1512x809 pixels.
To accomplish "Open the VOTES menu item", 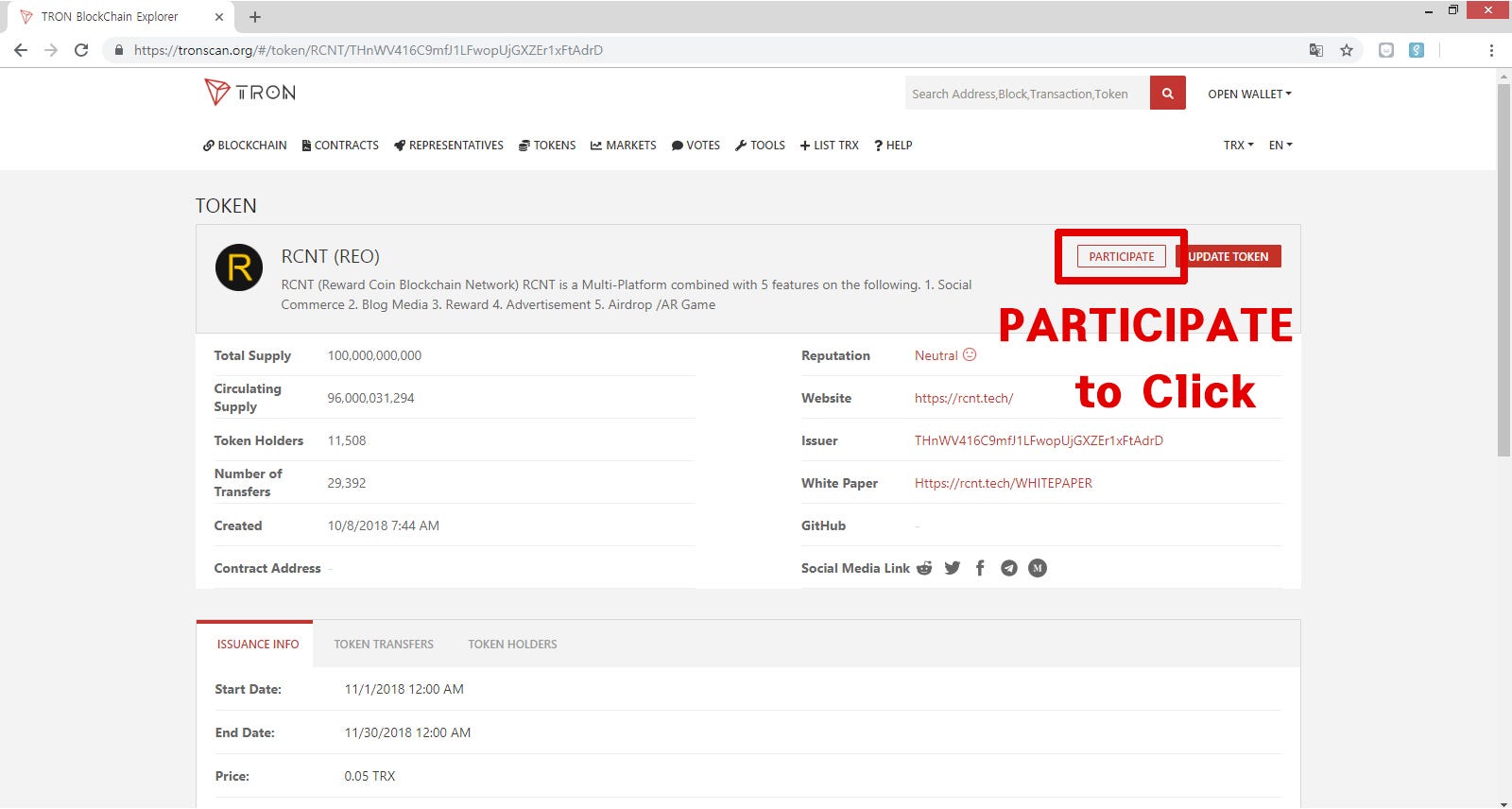I will [696, 146].
